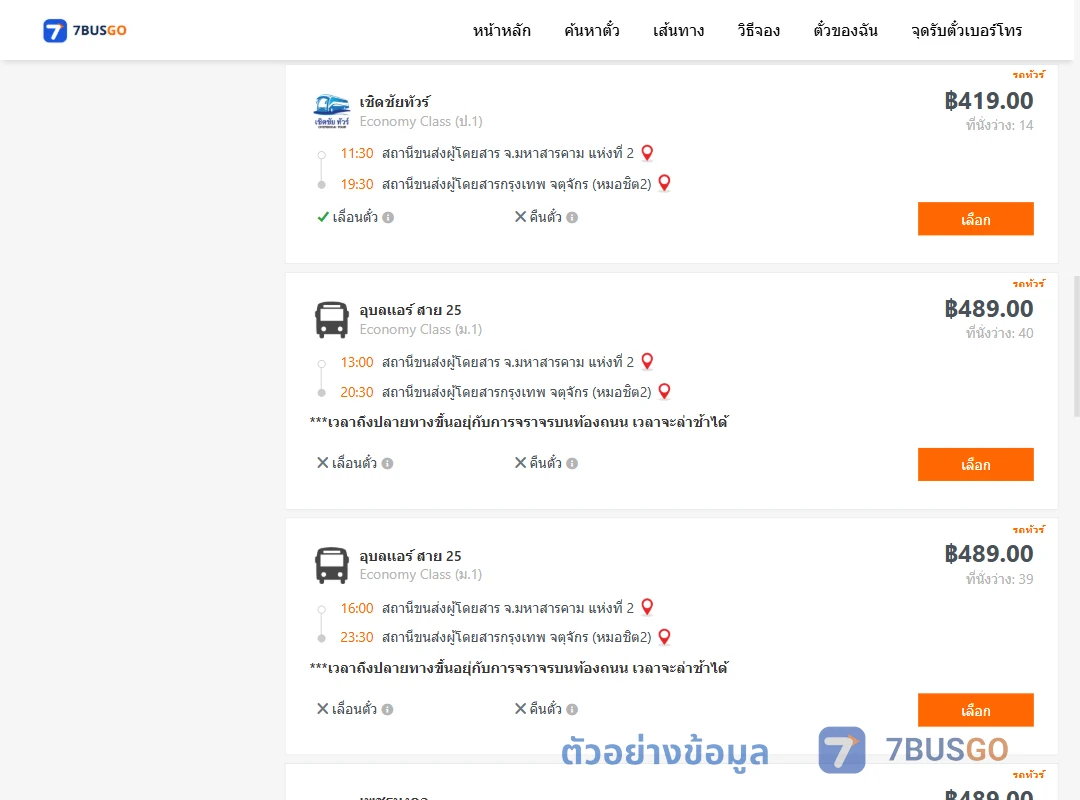Click map pin for 23:30 arrival station
1080x800 pixels.
coord(664,637)
